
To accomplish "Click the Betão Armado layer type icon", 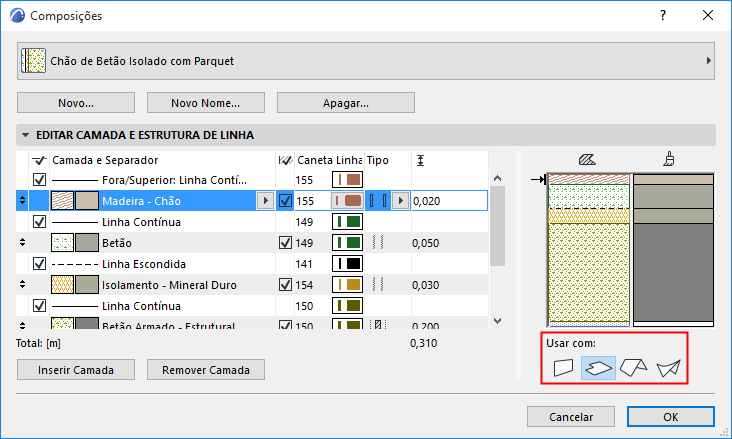I will [378, 324].
